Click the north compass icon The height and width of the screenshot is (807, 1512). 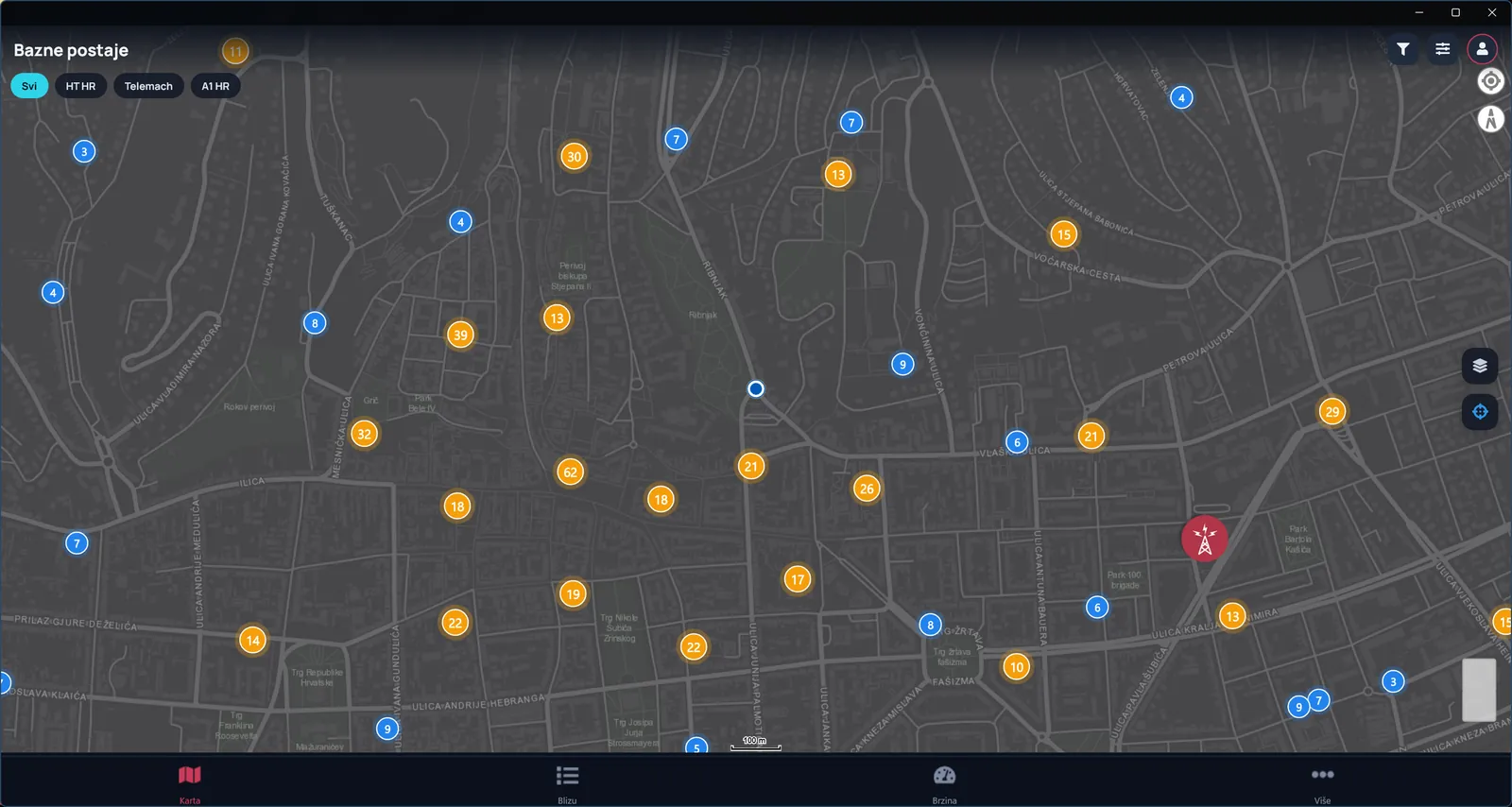[1490, 119]
